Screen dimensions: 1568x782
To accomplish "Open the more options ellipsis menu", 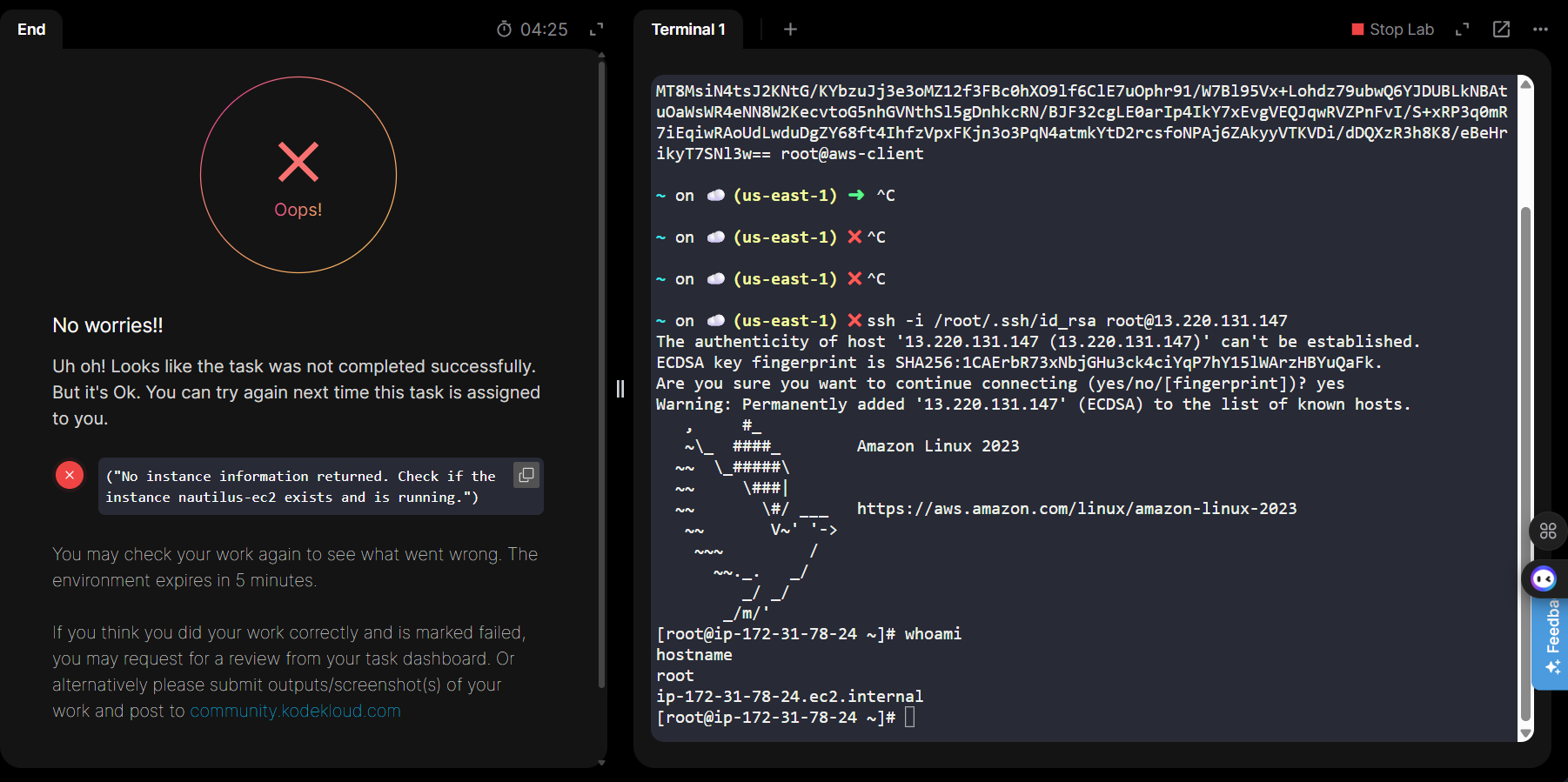I will coord(1540,30).
